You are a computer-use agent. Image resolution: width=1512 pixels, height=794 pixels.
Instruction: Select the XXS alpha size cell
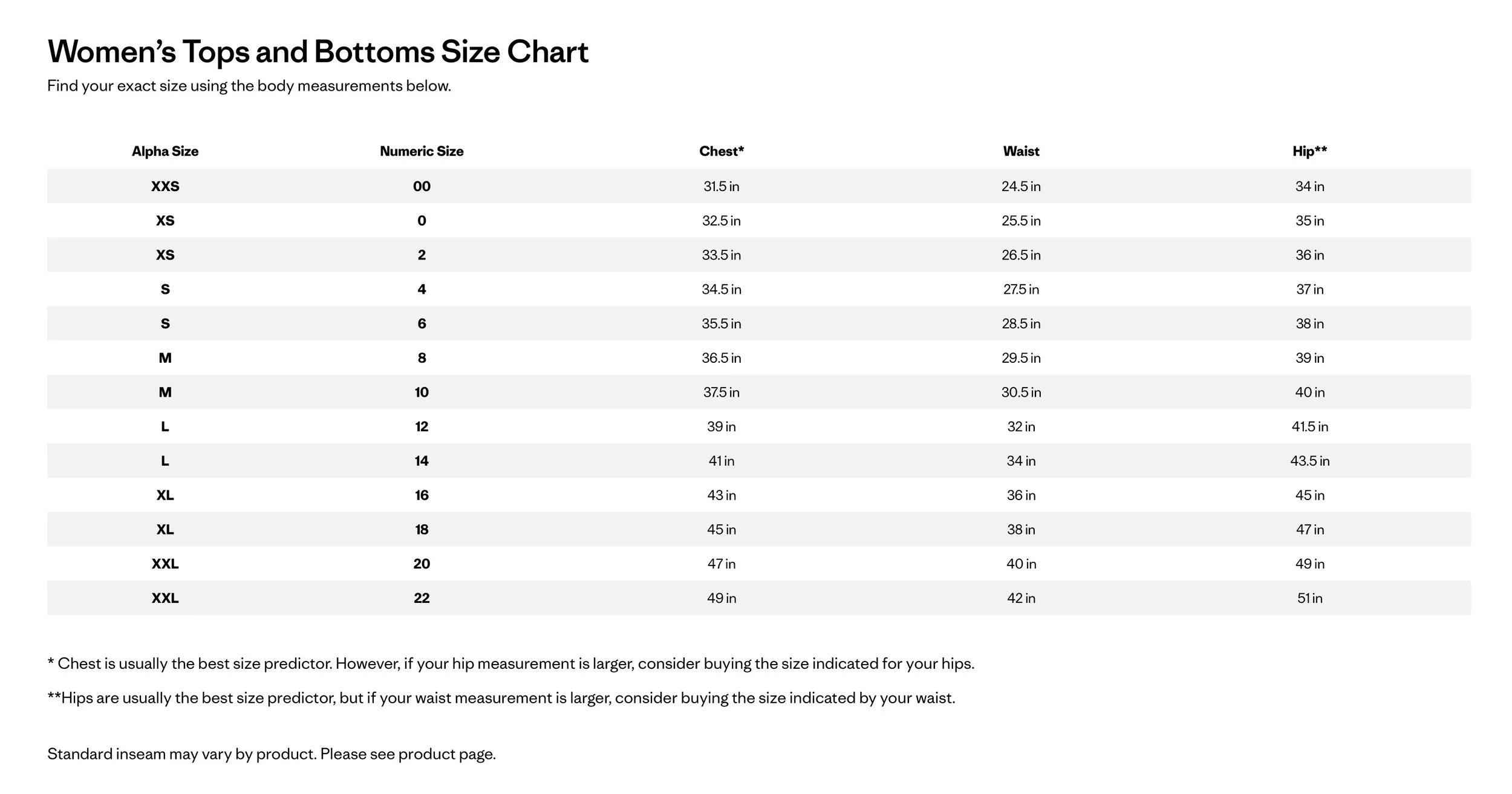[x=165, y=186]
